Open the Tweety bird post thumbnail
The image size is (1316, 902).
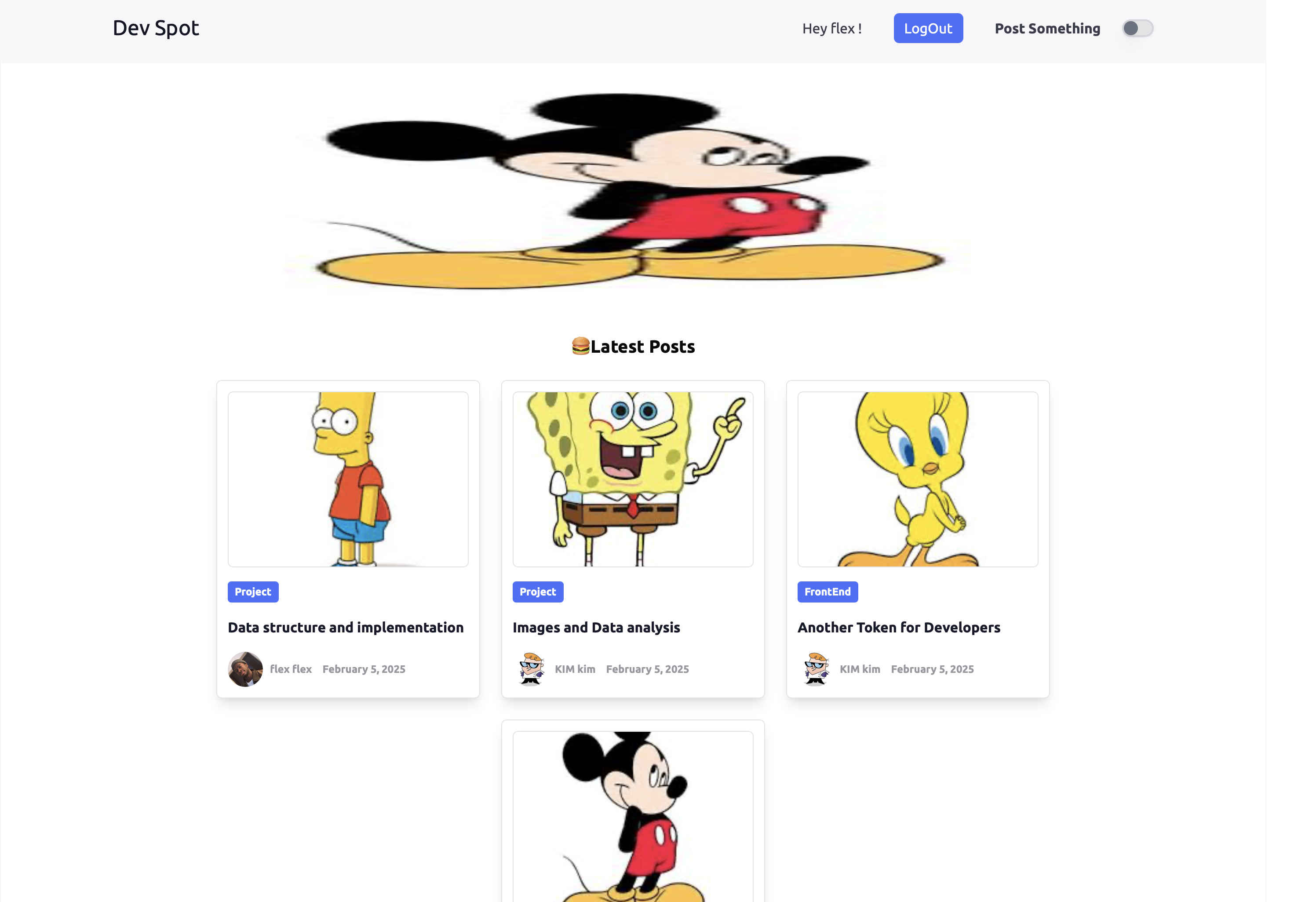(x=917, y=479)
